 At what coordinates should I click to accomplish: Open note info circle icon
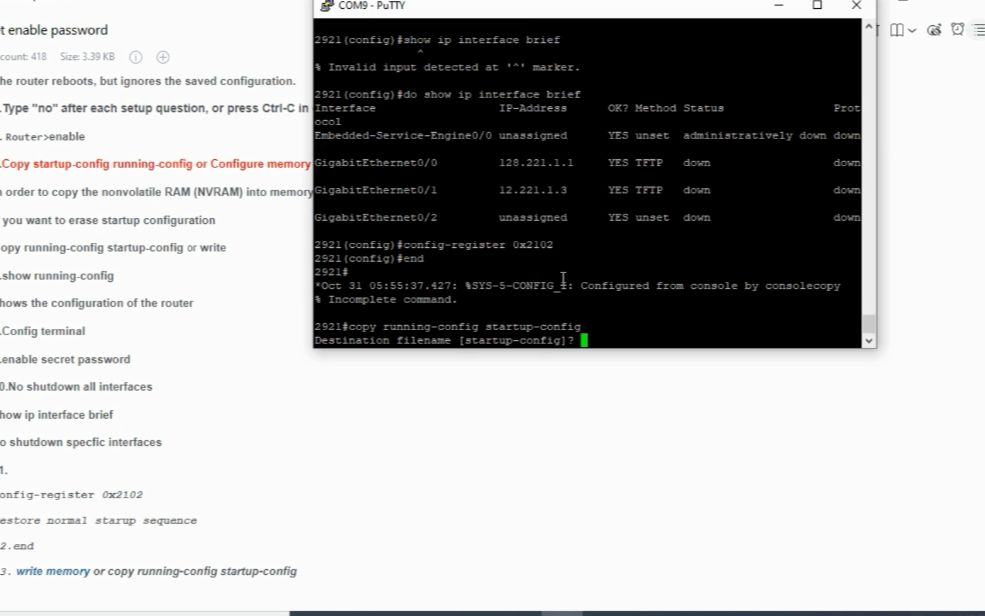coord(136,57)
